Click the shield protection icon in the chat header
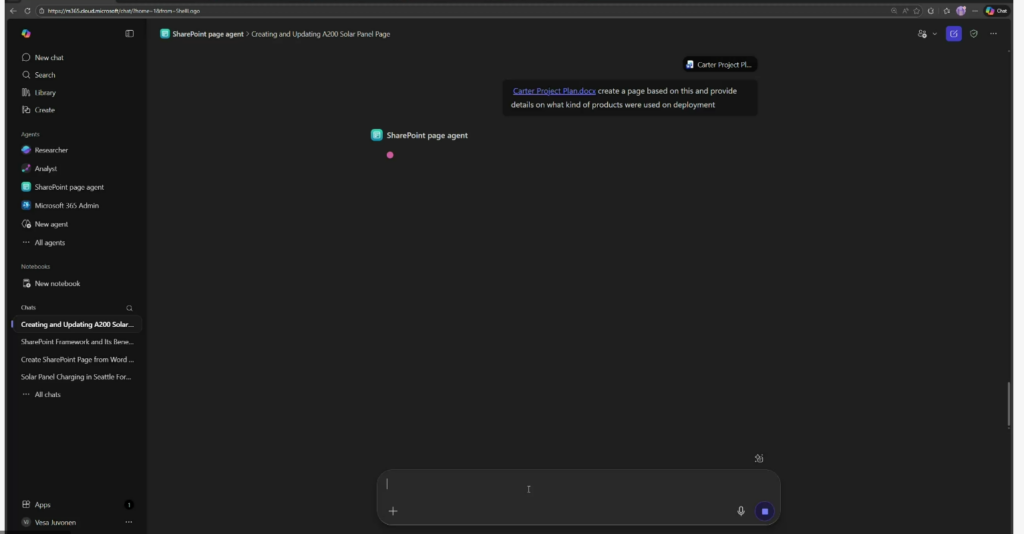This screenshot has height=534, width=1024. (x=974, y=34)
